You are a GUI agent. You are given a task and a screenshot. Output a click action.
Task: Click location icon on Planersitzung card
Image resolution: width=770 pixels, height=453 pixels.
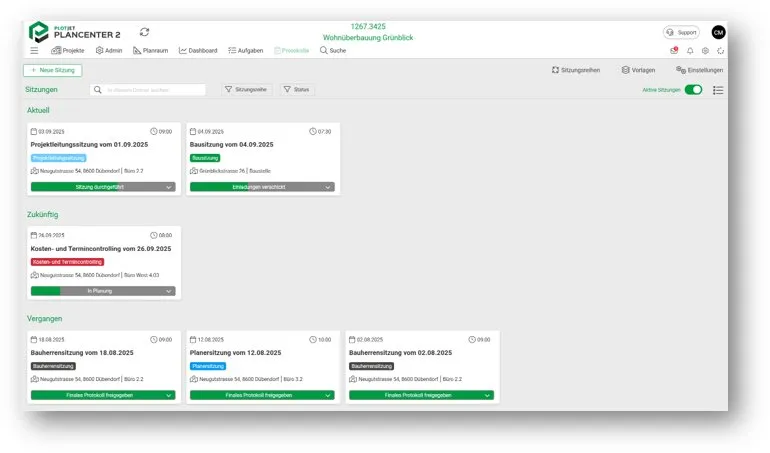pyautogui.click(x=194, y=379)
